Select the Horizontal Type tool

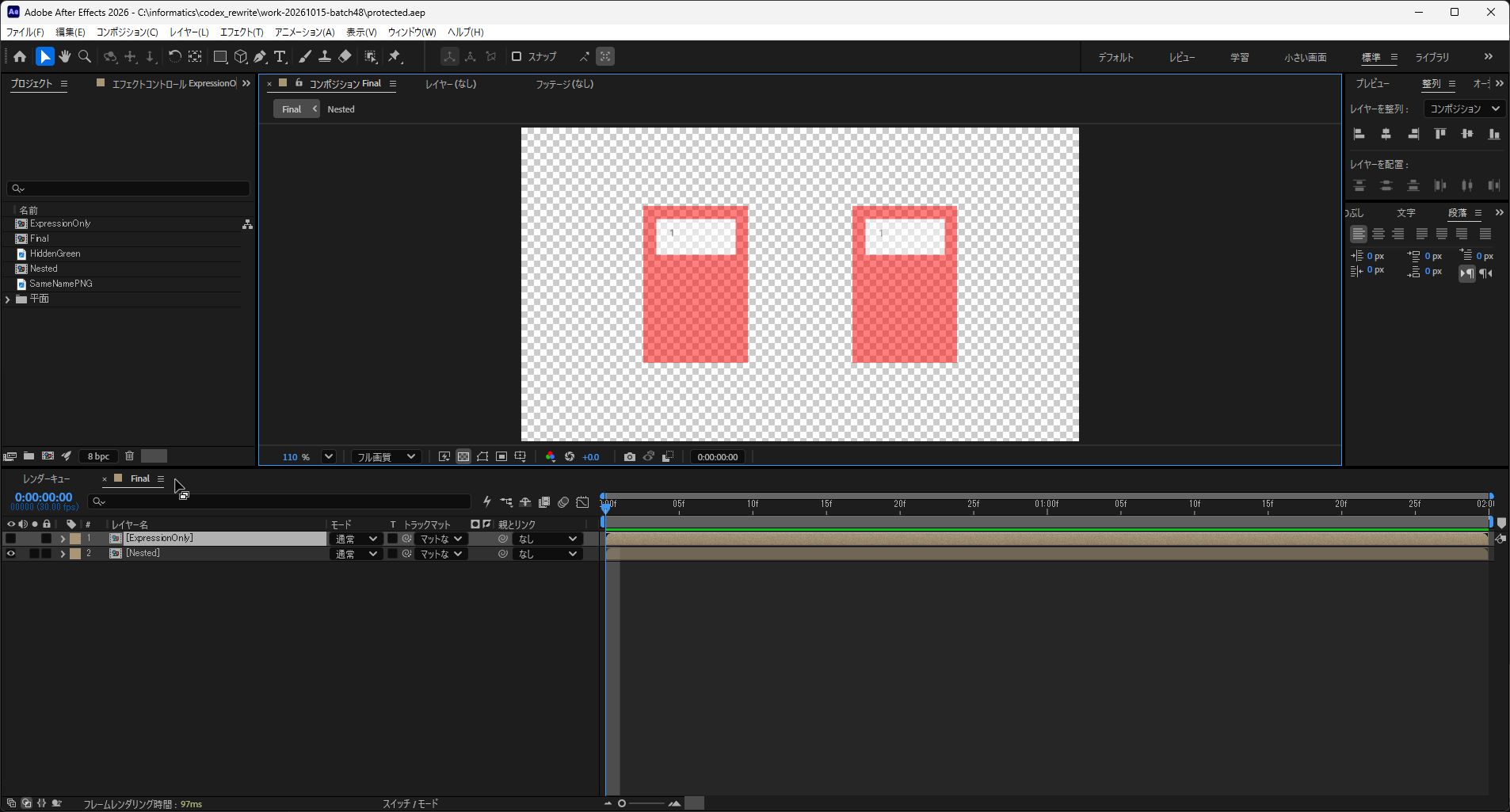click(x=280, y=56)
